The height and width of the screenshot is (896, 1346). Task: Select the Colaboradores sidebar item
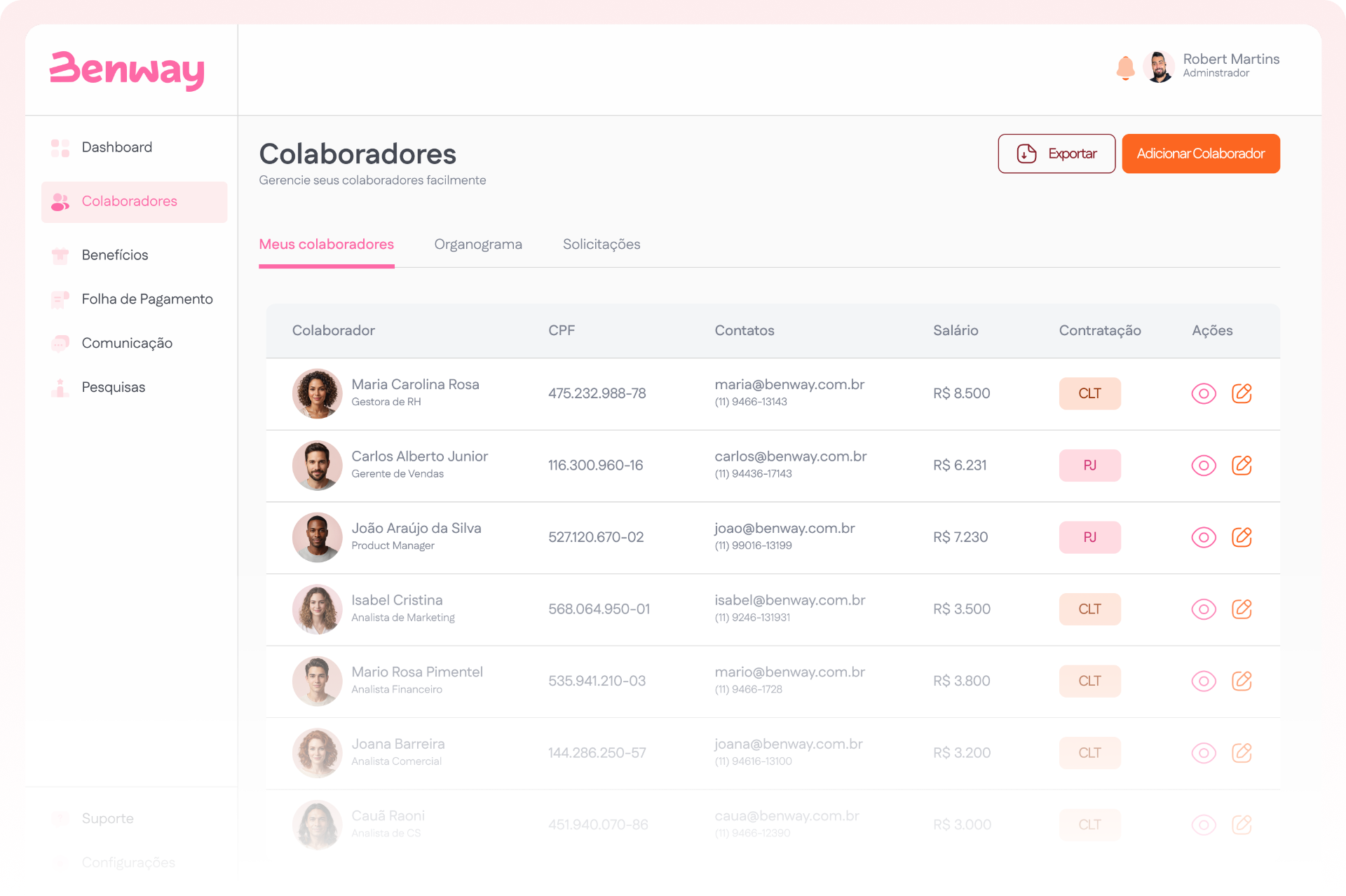coord(130,202)
